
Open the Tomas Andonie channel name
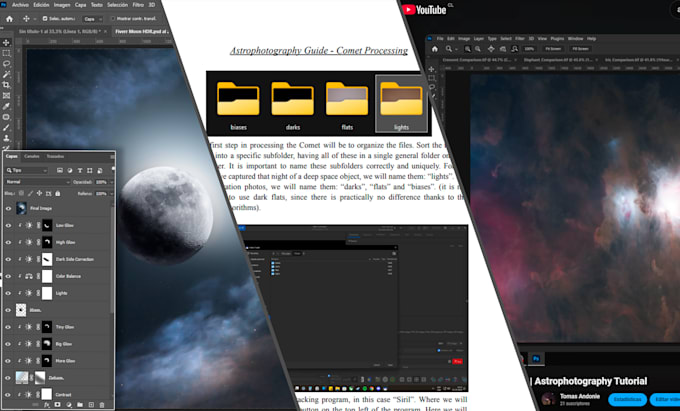580,396
